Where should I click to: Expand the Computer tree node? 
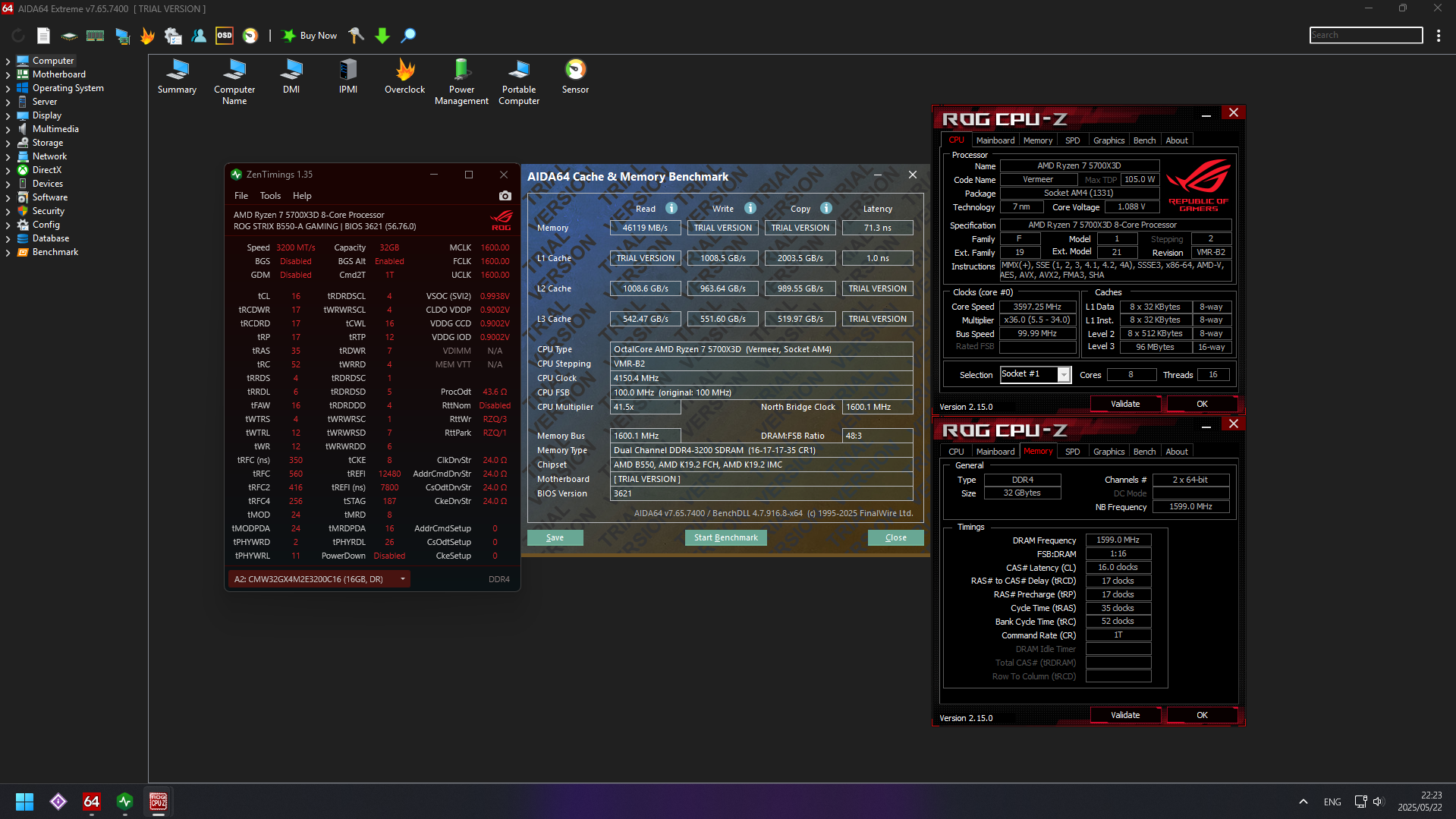pyautogui.click(x=8, y=61)
